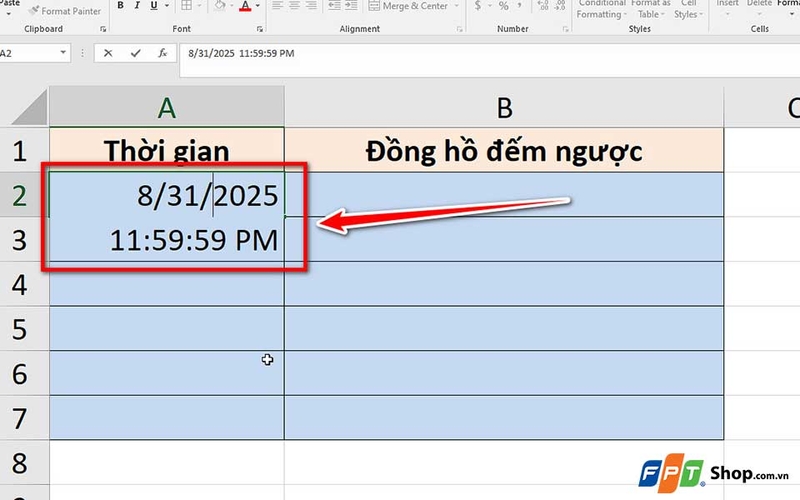800x500 pixels.
Task: Apply Comma Style
Action: coord(519,6)
